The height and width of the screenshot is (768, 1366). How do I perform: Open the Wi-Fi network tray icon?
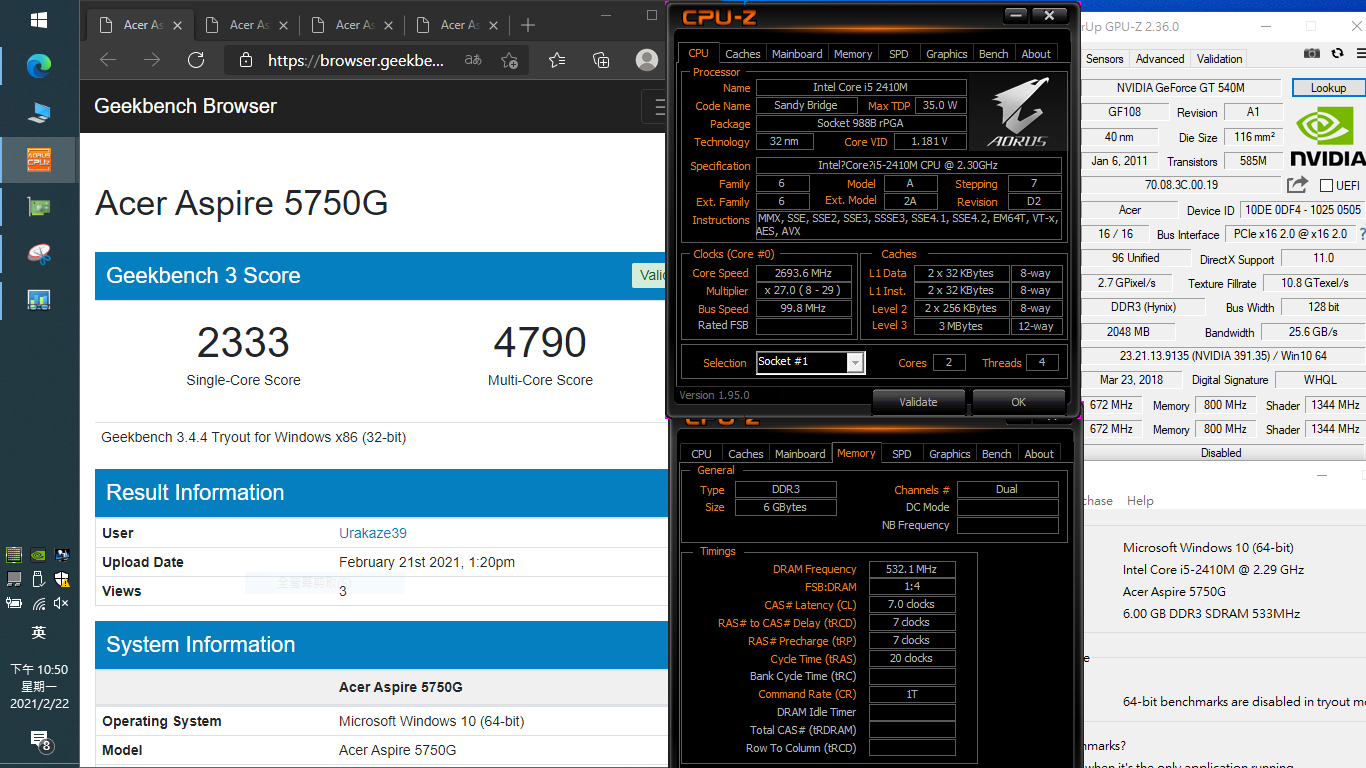click(x=38, y=602)
